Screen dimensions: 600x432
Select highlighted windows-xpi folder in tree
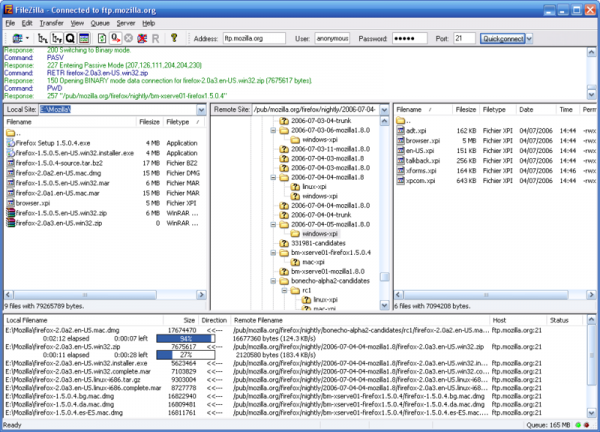[x=320, y=234]
